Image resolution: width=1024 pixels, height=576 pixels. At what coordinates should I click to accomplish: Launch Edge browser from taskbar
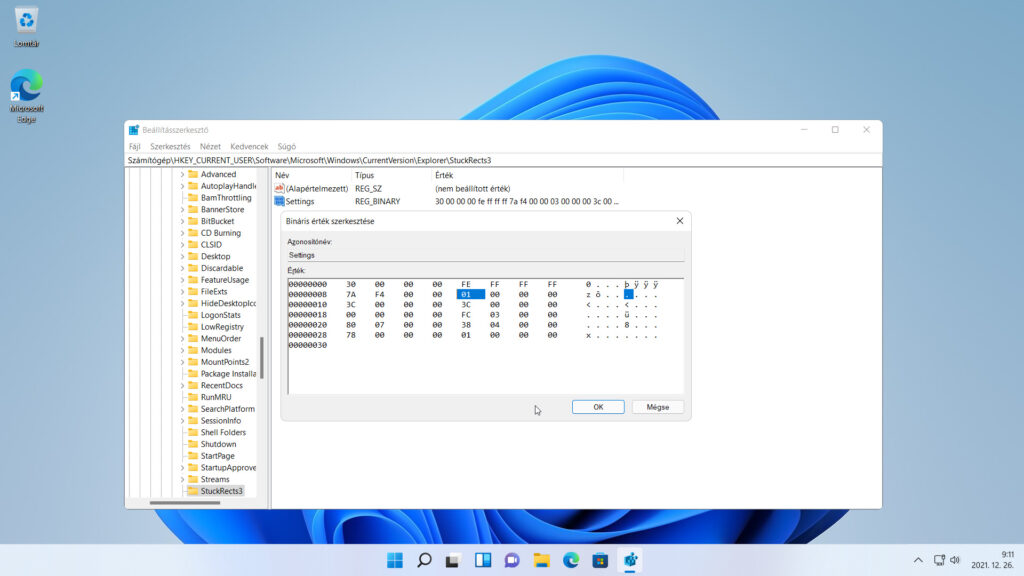(571, 560)
